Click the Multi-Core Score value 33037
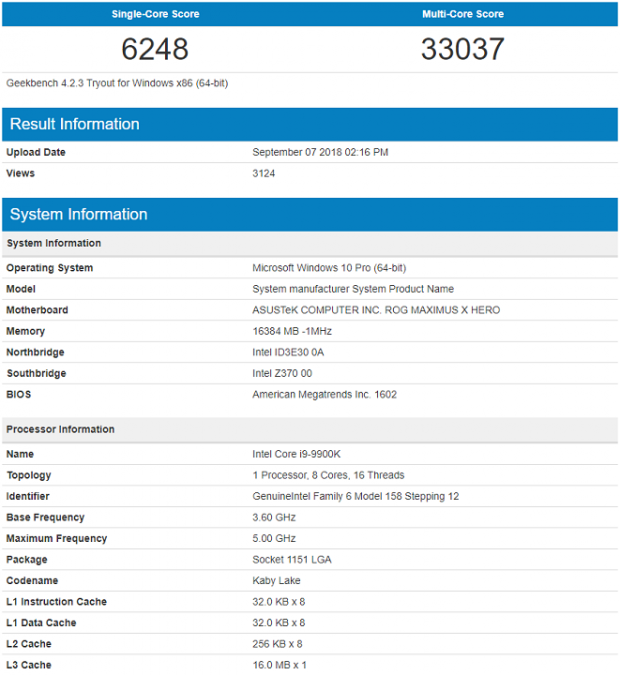Screen dimensions: 620x675 click(463, 49)
